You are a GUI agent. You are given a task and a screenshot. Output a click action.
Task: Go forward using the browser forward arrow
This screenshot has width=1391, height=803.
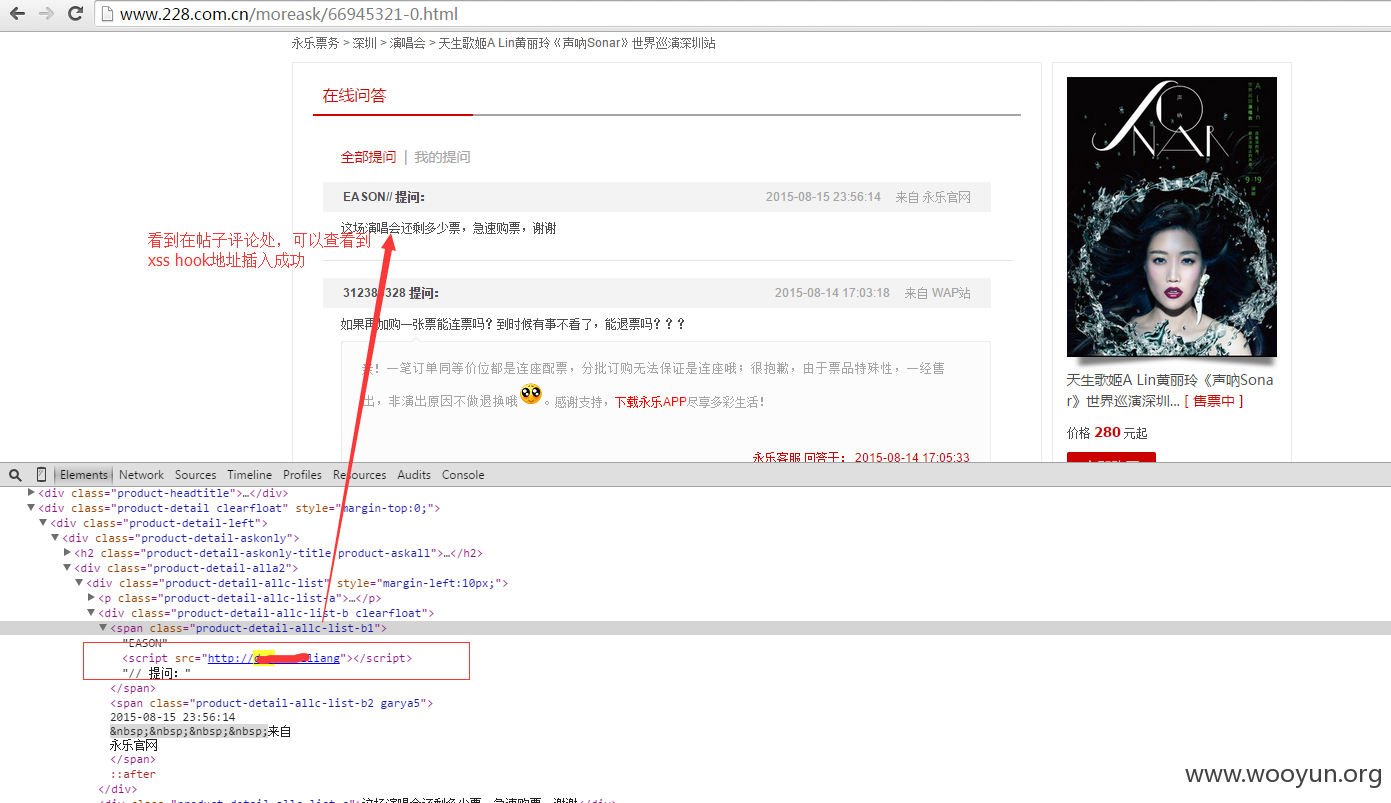click(x=46, y=14)
